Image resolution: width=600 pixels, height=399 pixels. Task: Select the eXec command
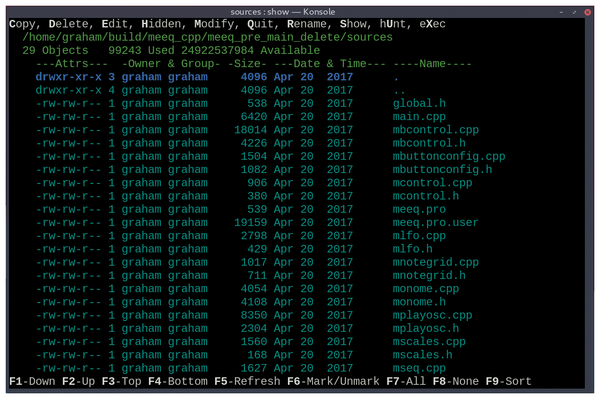tap(432, 24)
